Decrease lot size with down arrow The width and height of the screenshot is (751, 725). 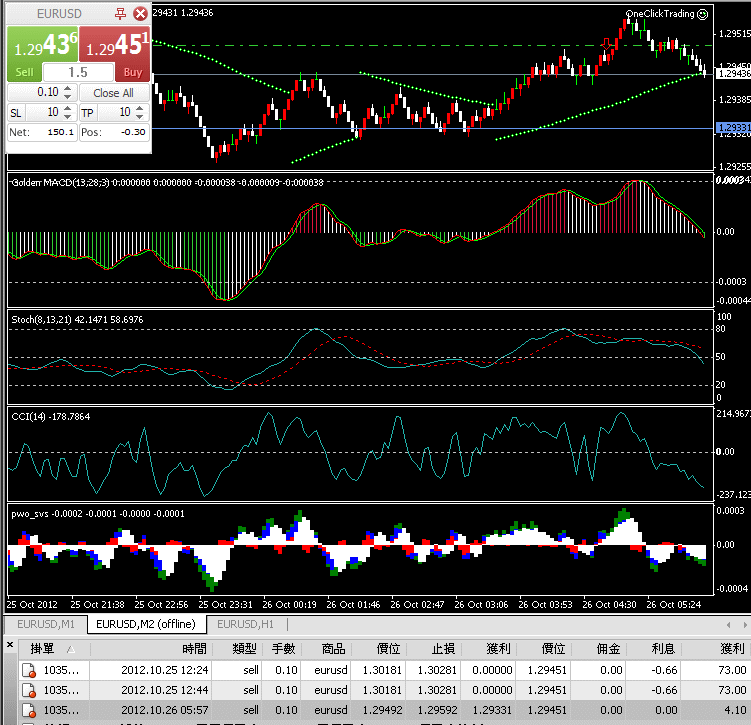[x=68, y=96]
